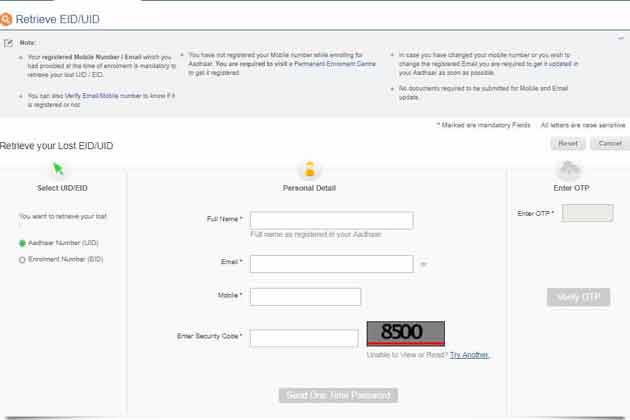Choose Enrolment Number (EID) radio option

(x=23, y=260)
